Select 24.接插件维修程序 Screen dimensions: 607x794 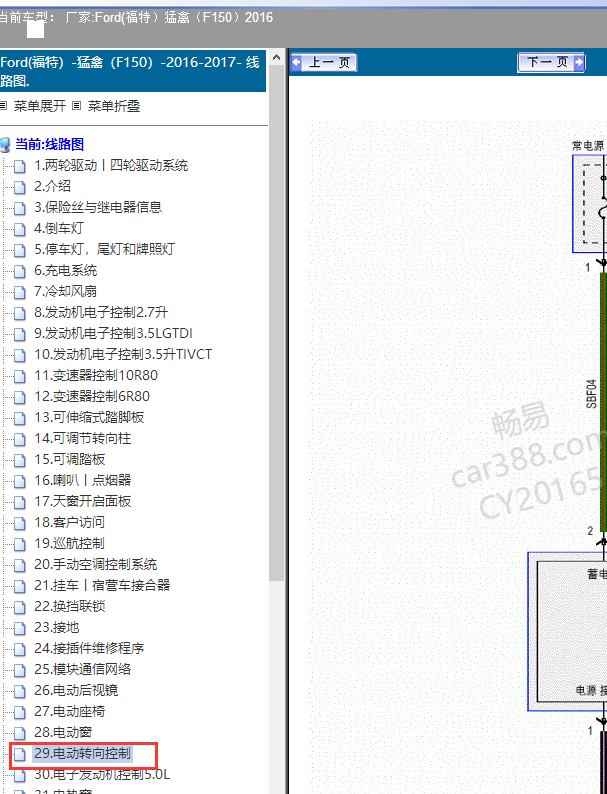click(x=89, y=648)
